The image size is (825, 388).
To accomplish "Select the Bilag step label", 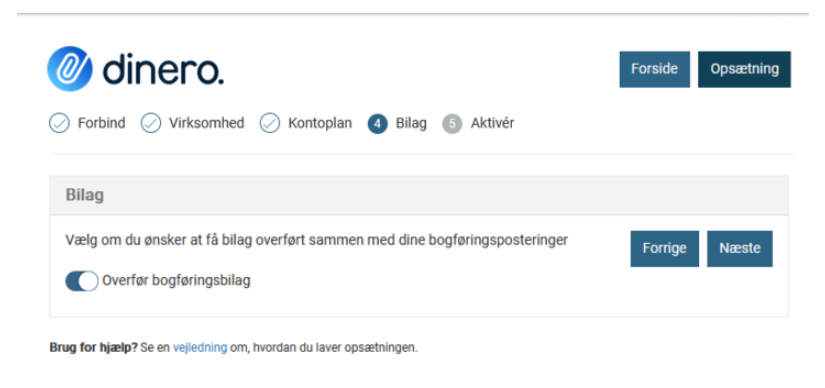I will [x=411, y=124].
